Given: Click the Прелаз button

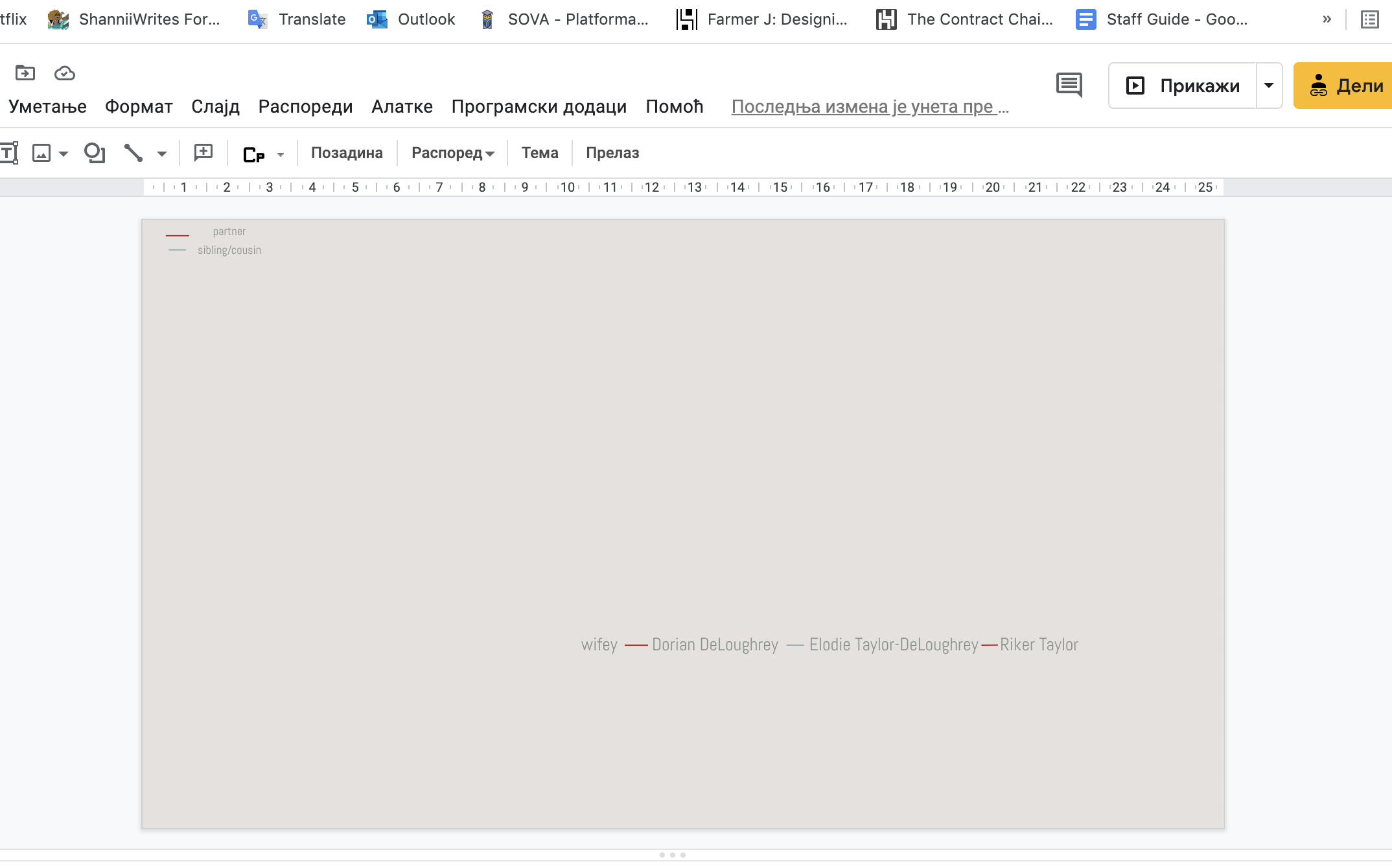Looking at the screenshot, I should [612, 153].
